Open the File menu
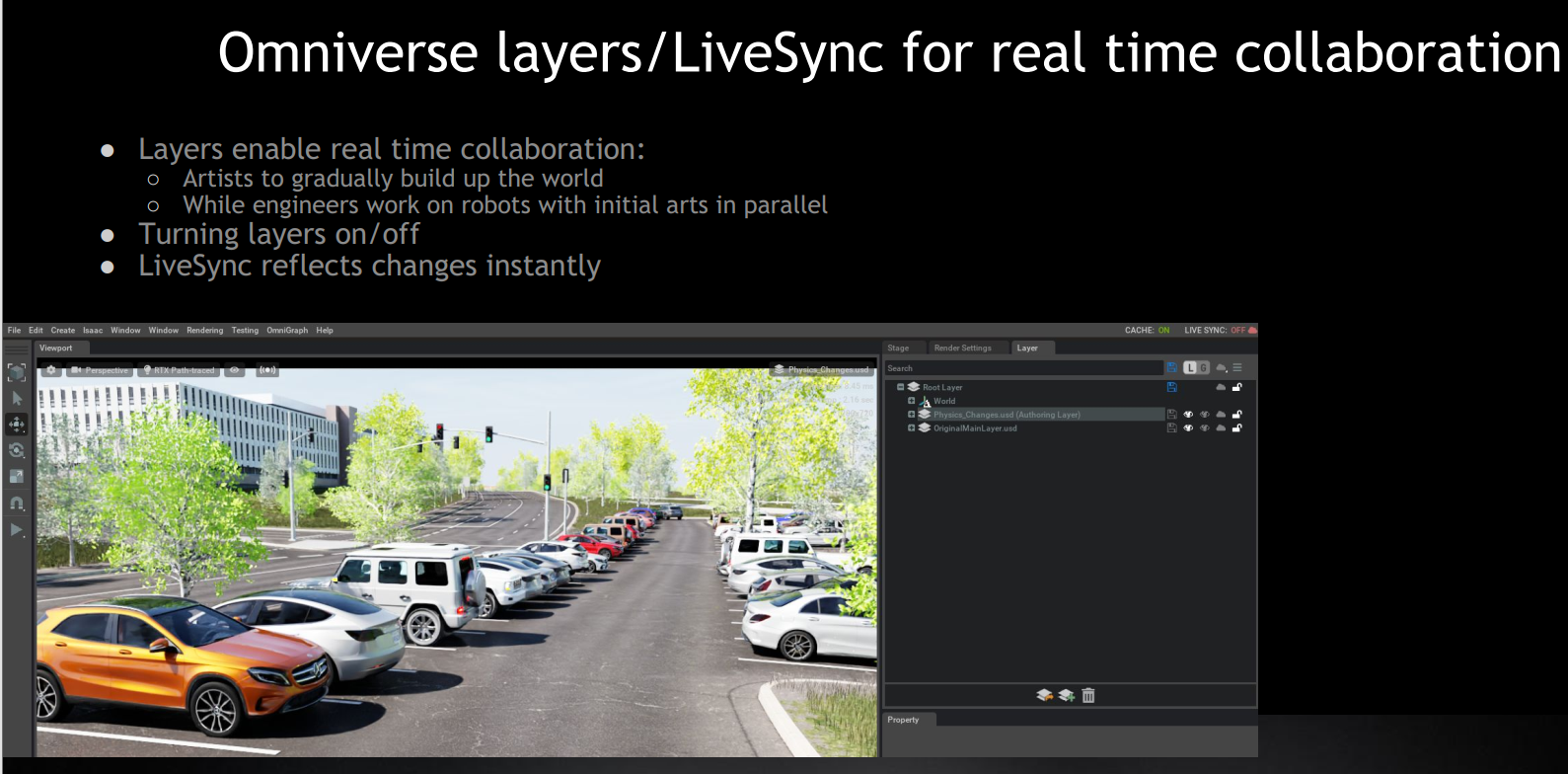 tap(14, 331)
